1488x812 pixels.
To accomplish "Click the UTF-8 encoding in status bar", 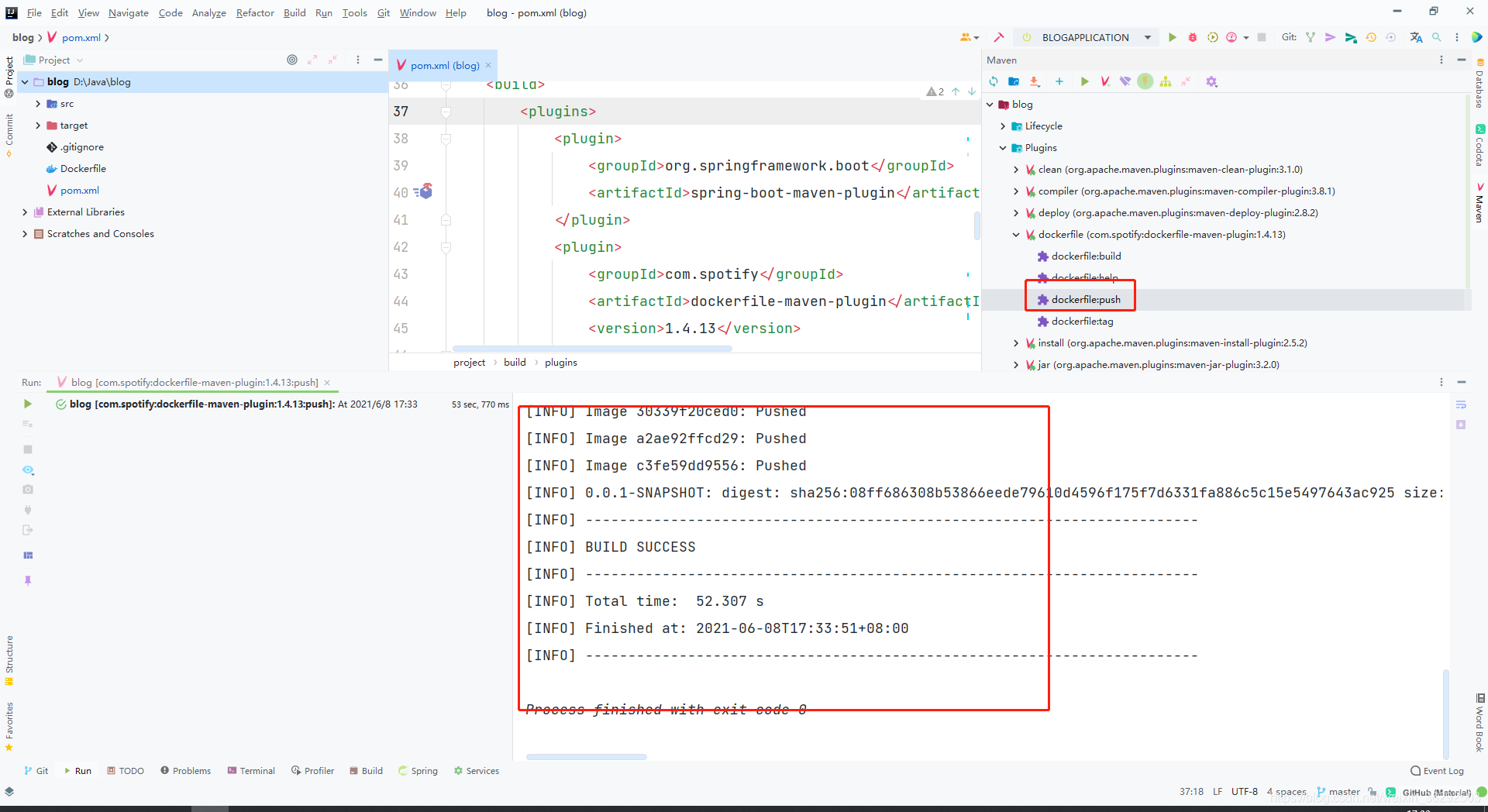I will click(x=1245, y=791).
